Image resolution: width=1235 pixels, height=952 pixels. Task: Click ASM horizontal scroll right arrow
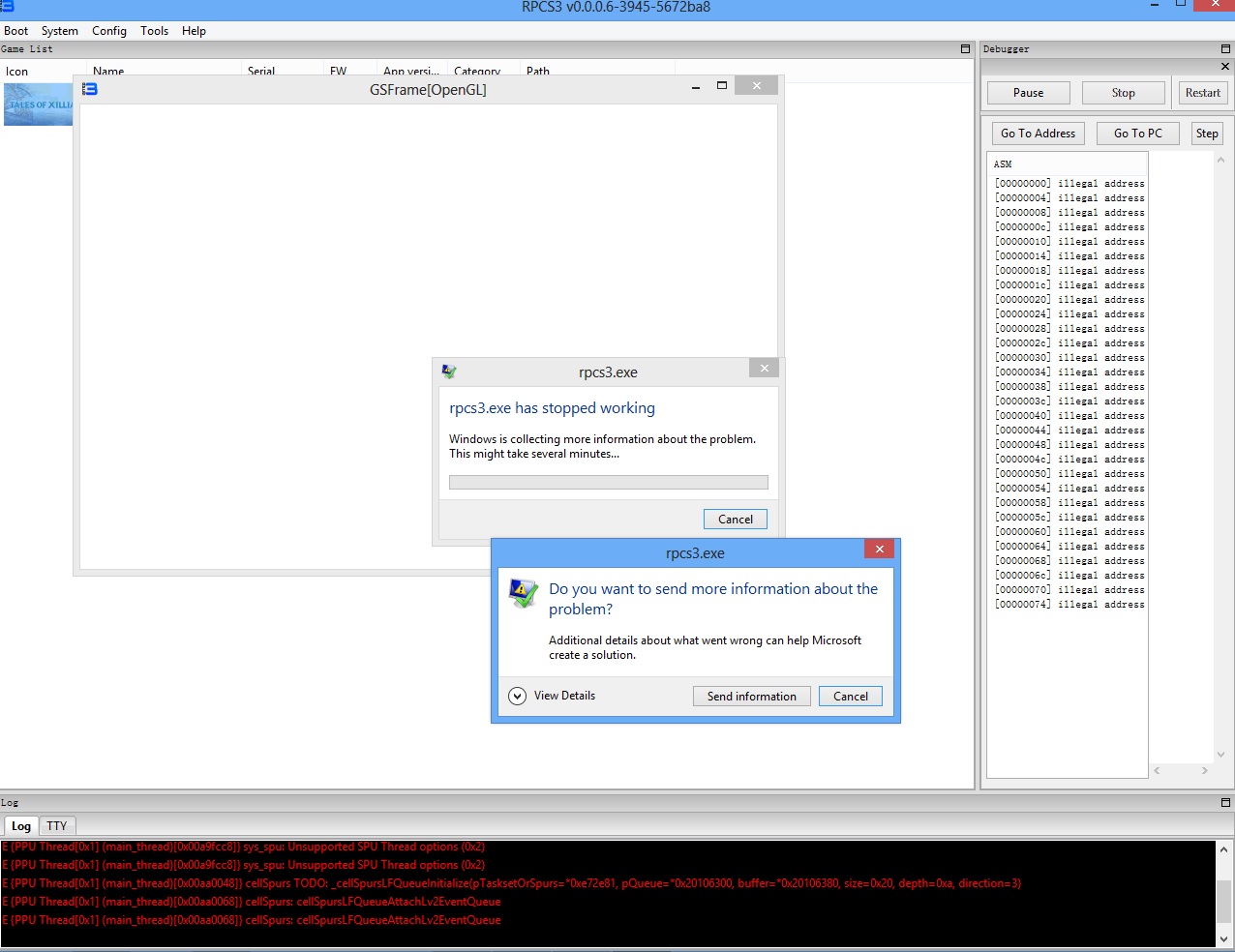(x=1204, y=771)
